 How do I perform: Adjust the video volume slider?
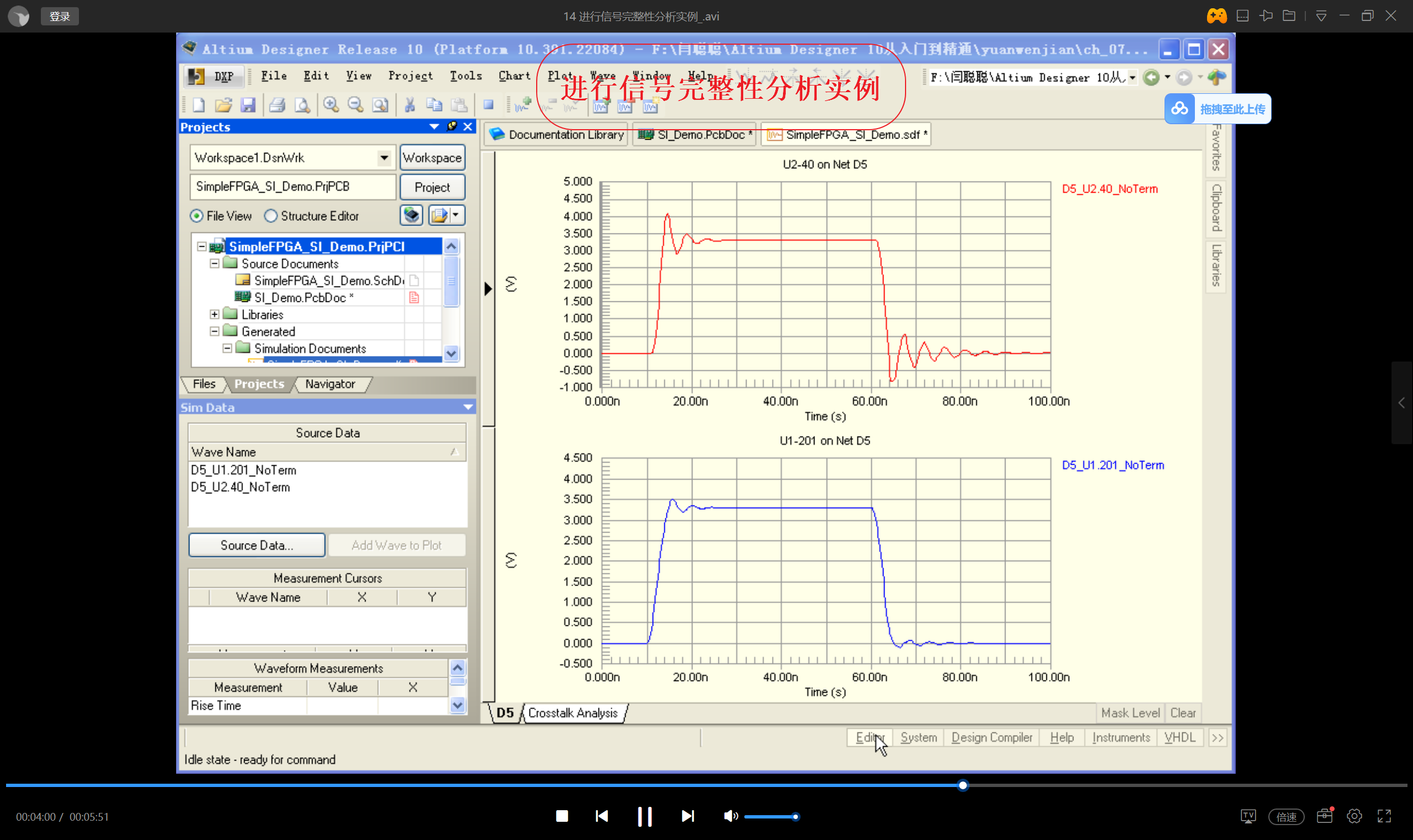[x=770, y=816]
